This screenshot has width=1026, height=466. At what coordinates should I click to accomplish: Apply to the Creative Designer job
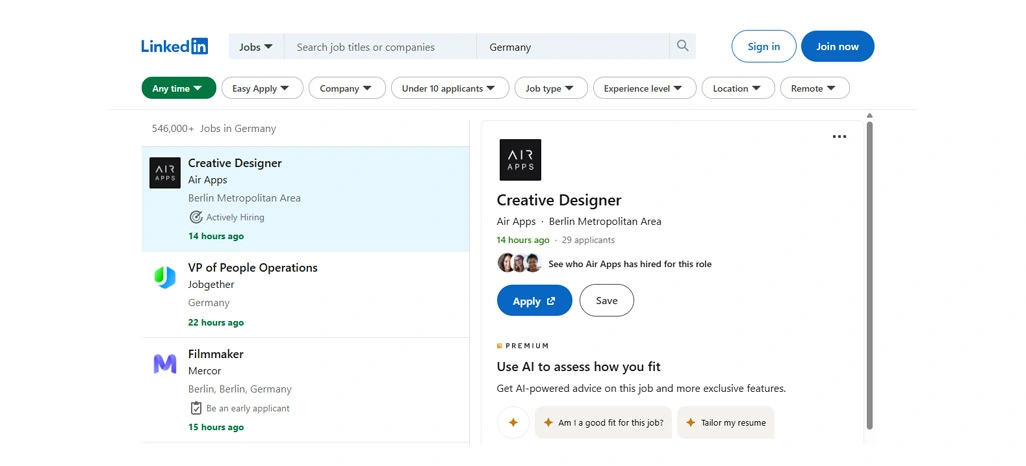(535, 301)
